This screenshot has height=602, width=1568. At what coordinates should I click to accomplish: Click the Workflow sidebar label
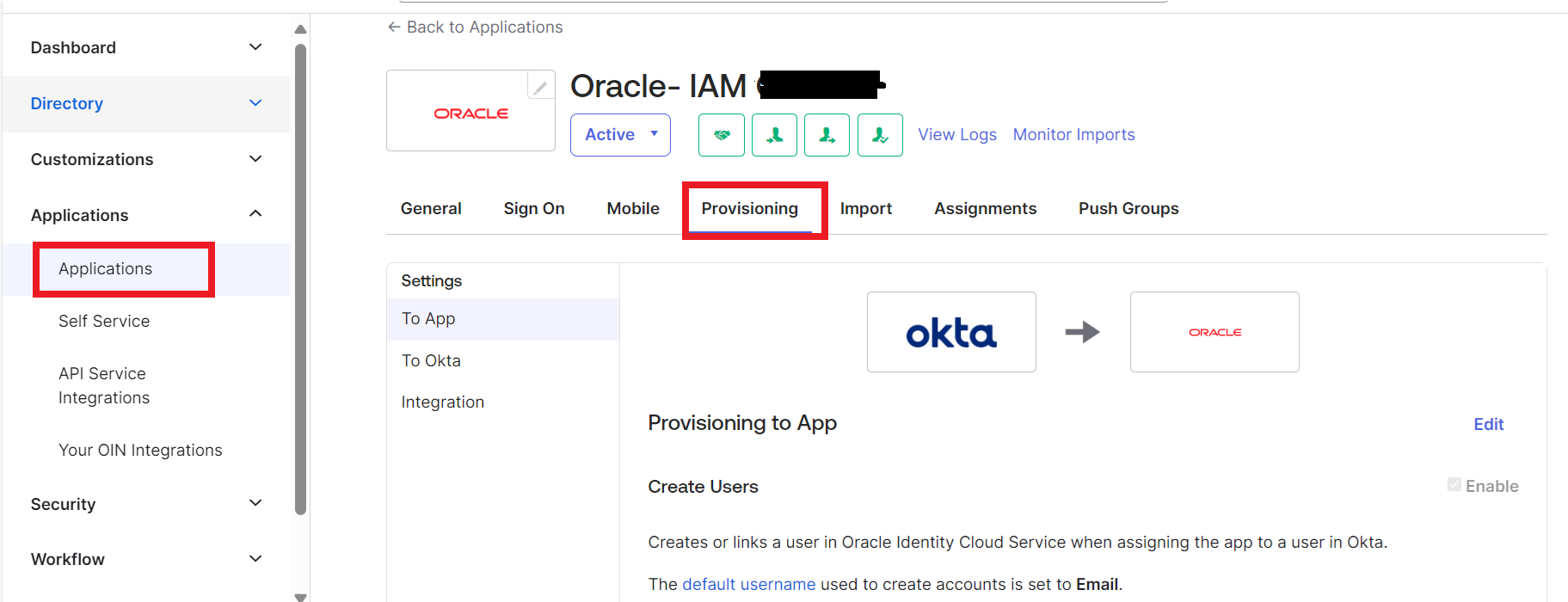68,559
